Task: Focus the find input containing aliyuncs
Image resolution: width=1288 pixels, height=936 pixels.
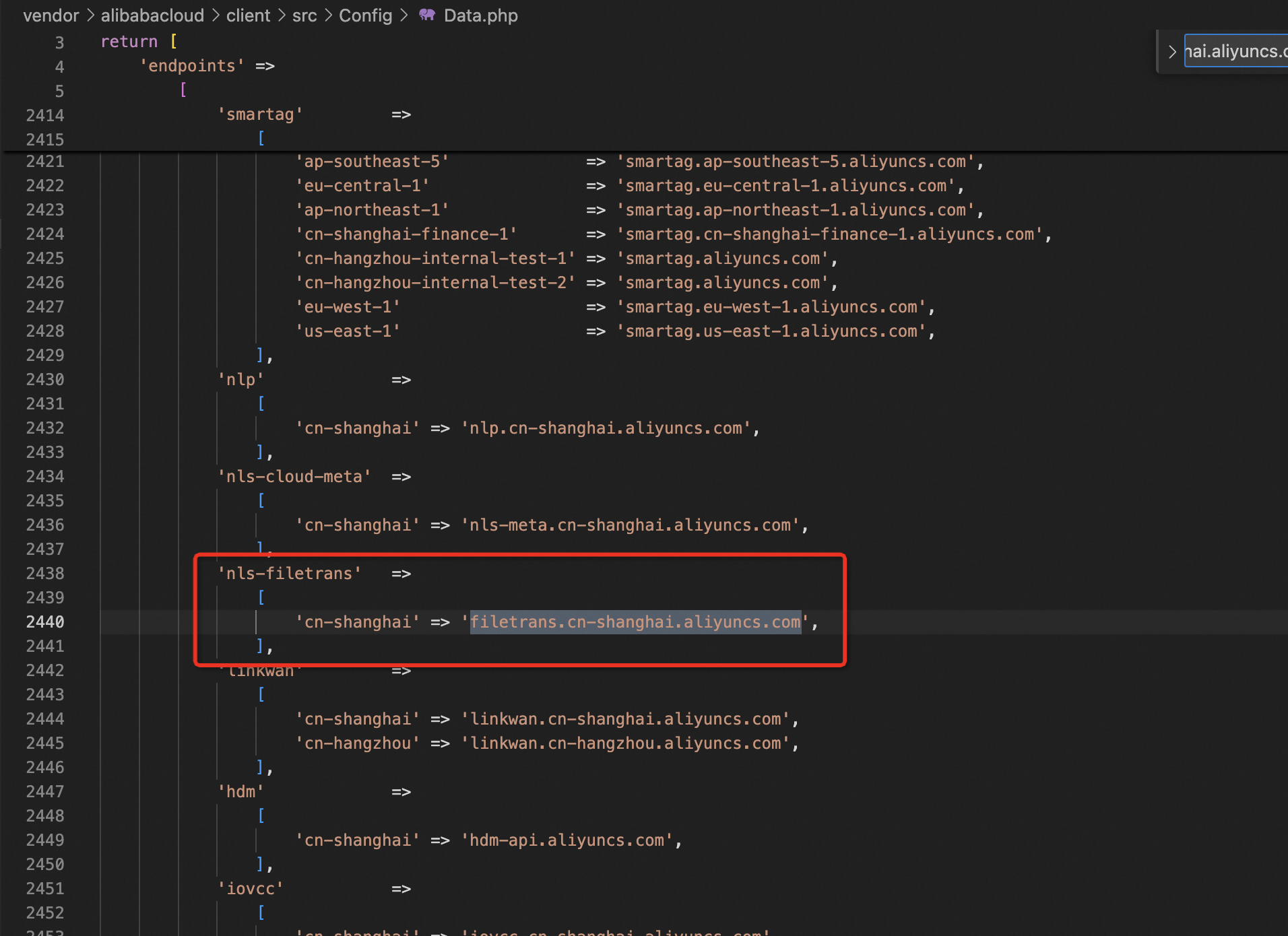Action: click(x=1235, y=51)
